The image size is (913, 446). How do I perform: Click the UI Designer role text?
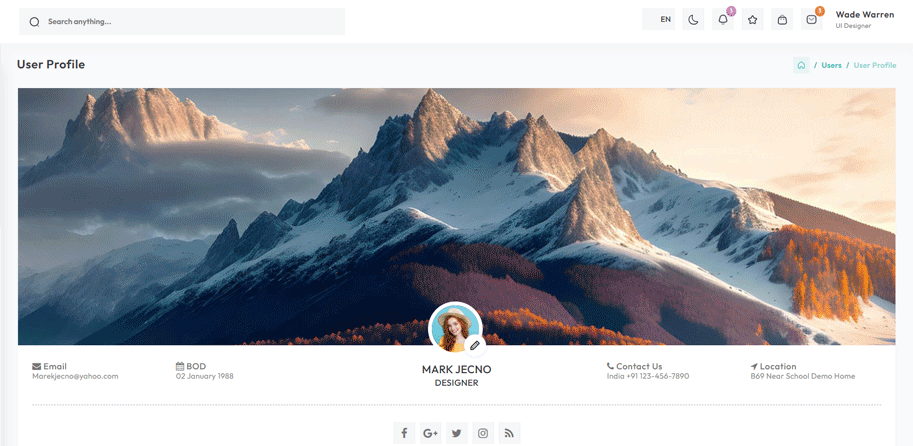click(853, 26)
